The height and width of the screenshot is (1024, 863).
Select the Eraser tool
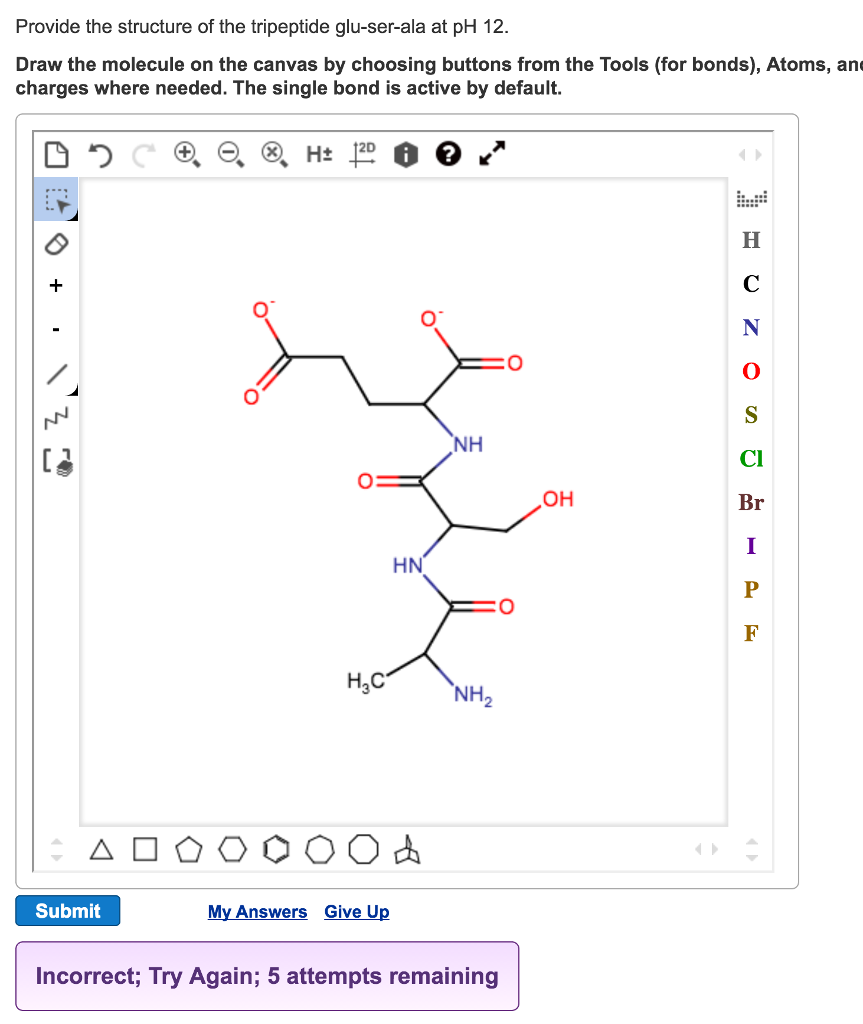55,244
